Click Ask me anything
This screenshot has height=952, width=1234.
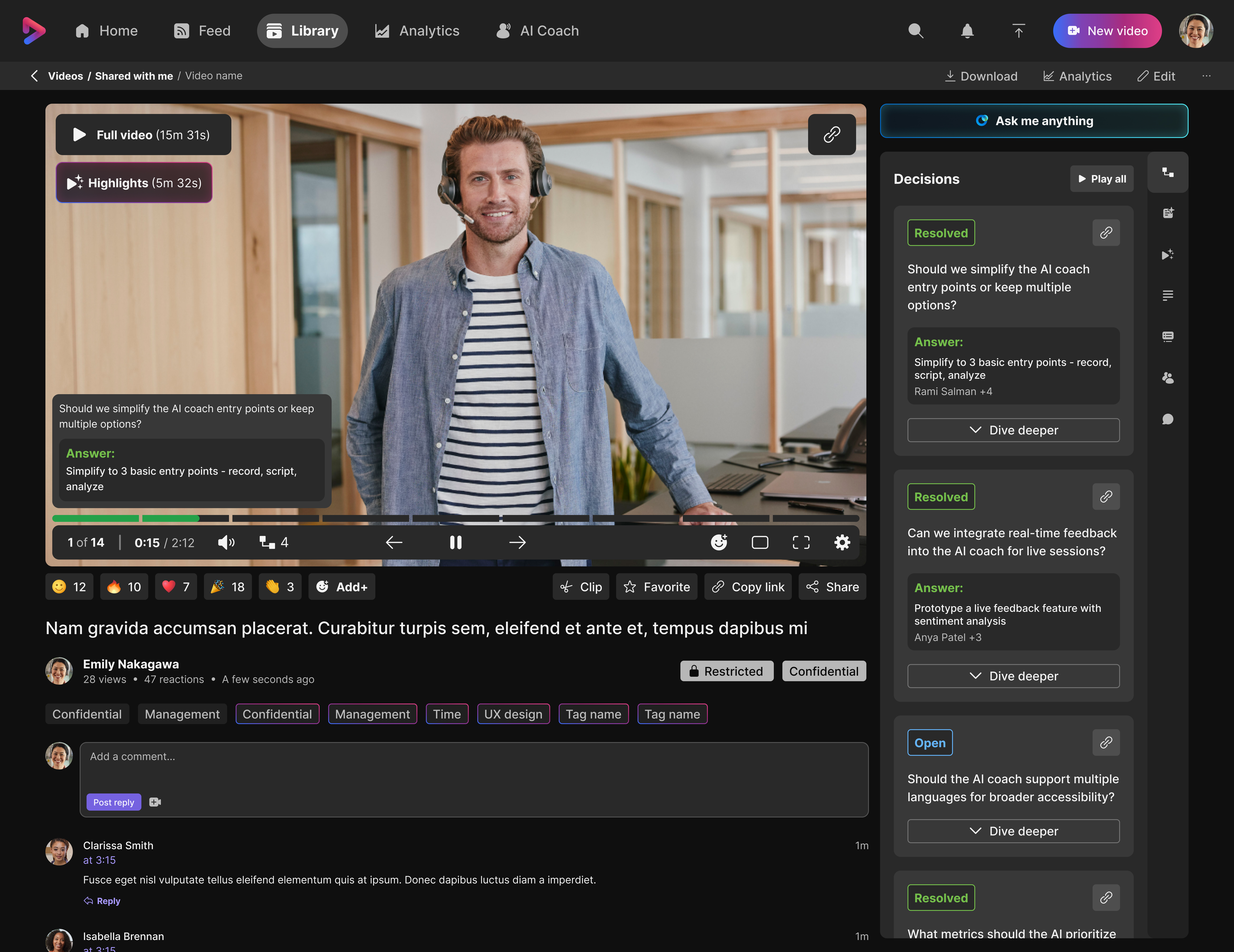click(x=1034, y=120)
